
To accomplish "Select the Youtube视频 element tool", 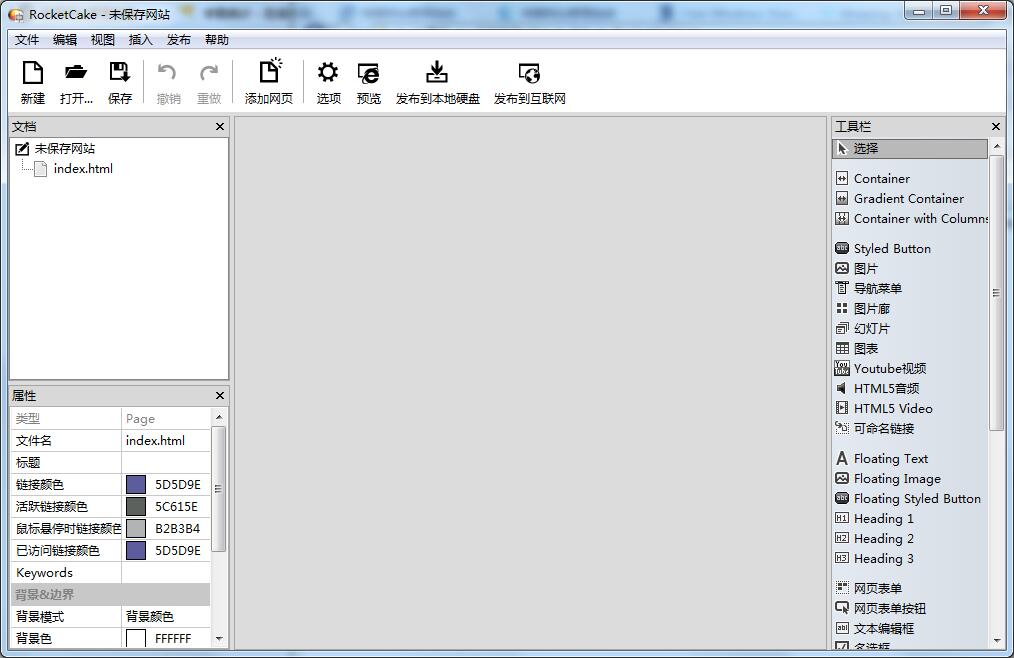I will pos(889,368).
